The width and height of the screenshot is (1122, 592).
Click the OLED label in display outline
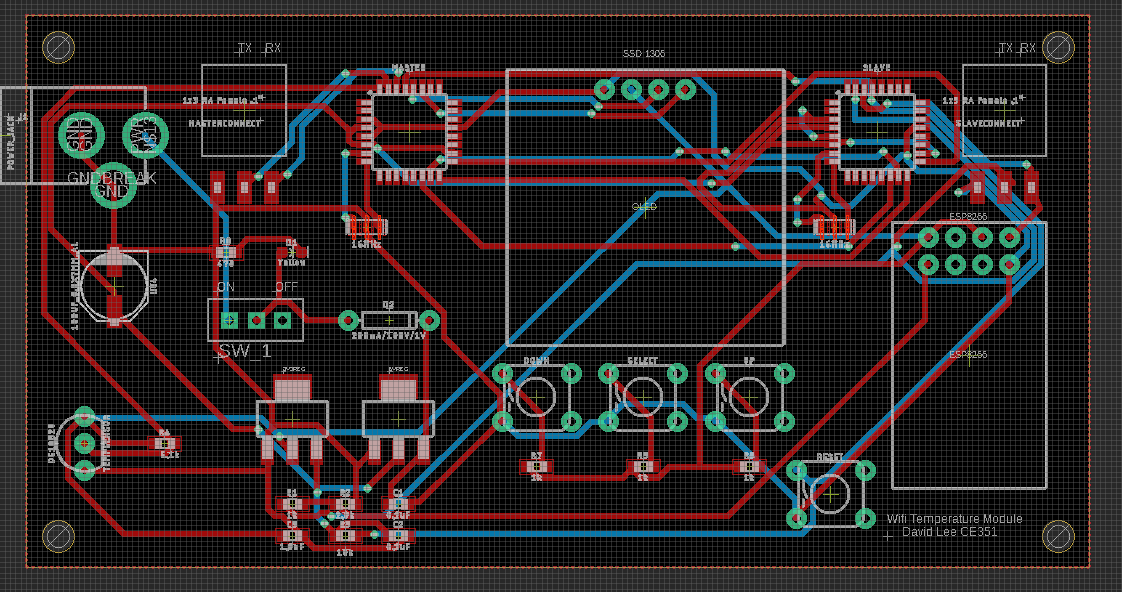645,206
